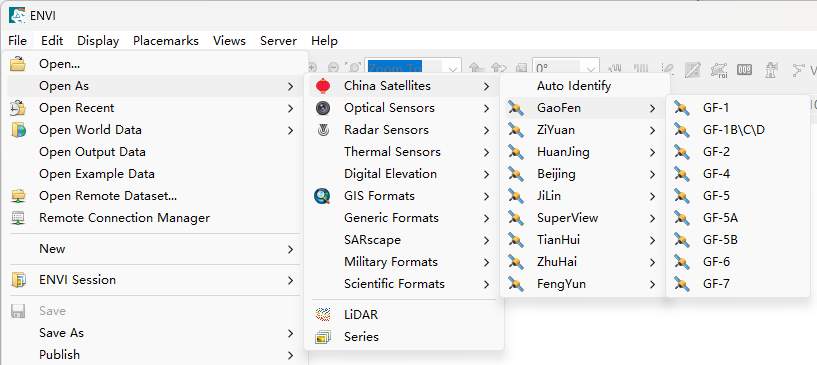Expand the SuperView satellite submenu
Viewport: 817px width, 365px height.
pyautogui.click(x=584, y=218)
